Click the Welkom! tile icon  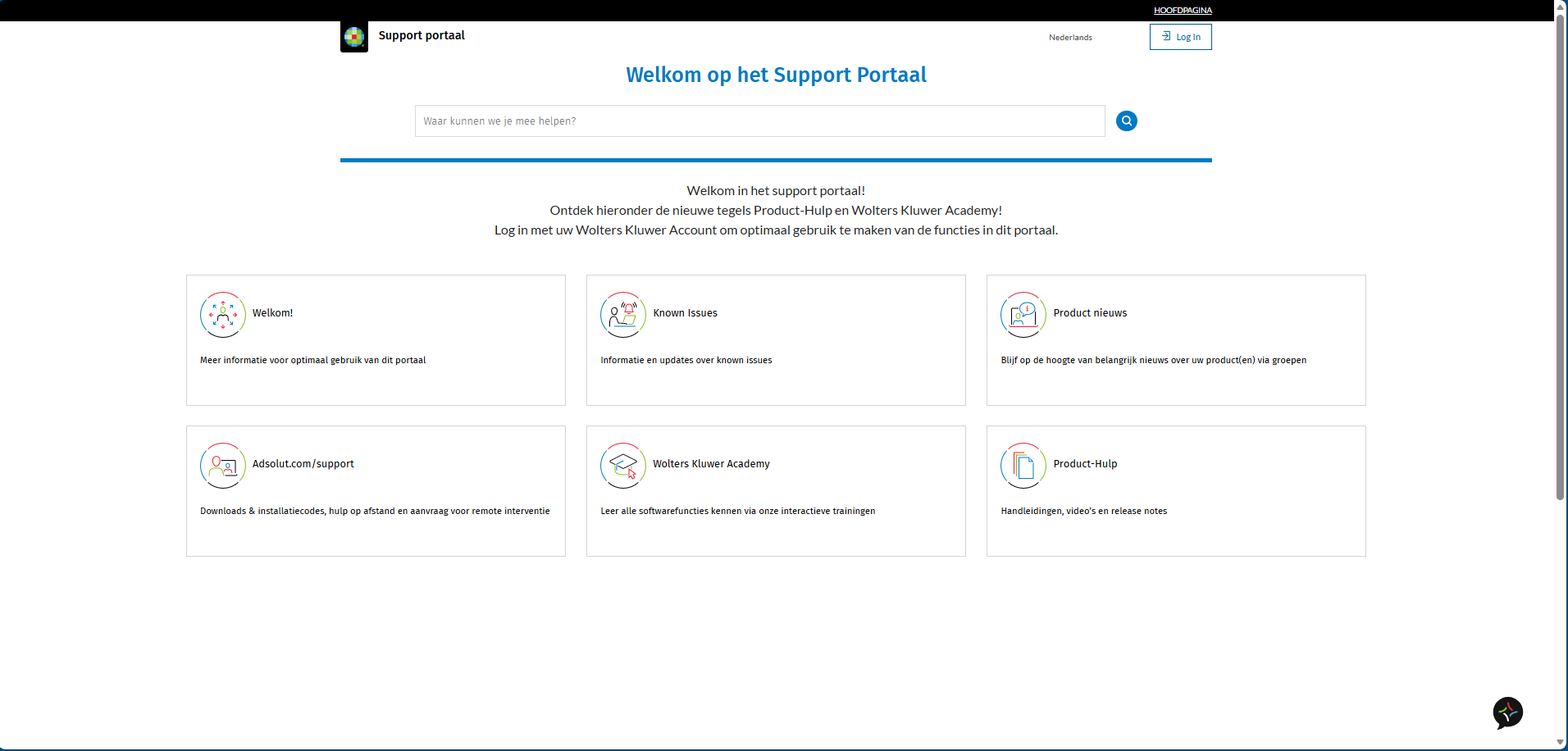coord(223,315)
